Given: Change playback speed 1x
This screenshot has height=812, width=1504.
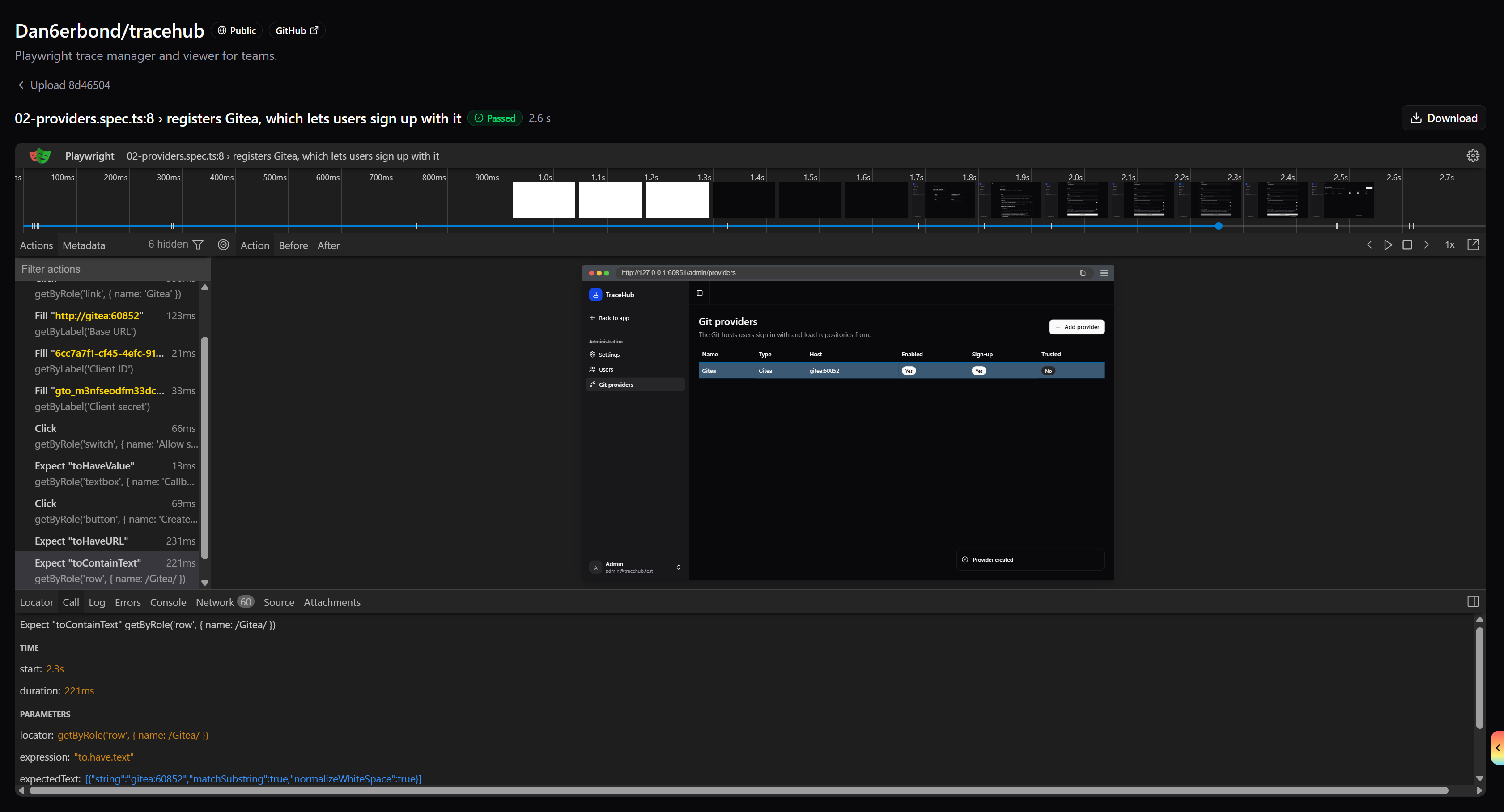Looking at the screenshot, I should 1449,245.
